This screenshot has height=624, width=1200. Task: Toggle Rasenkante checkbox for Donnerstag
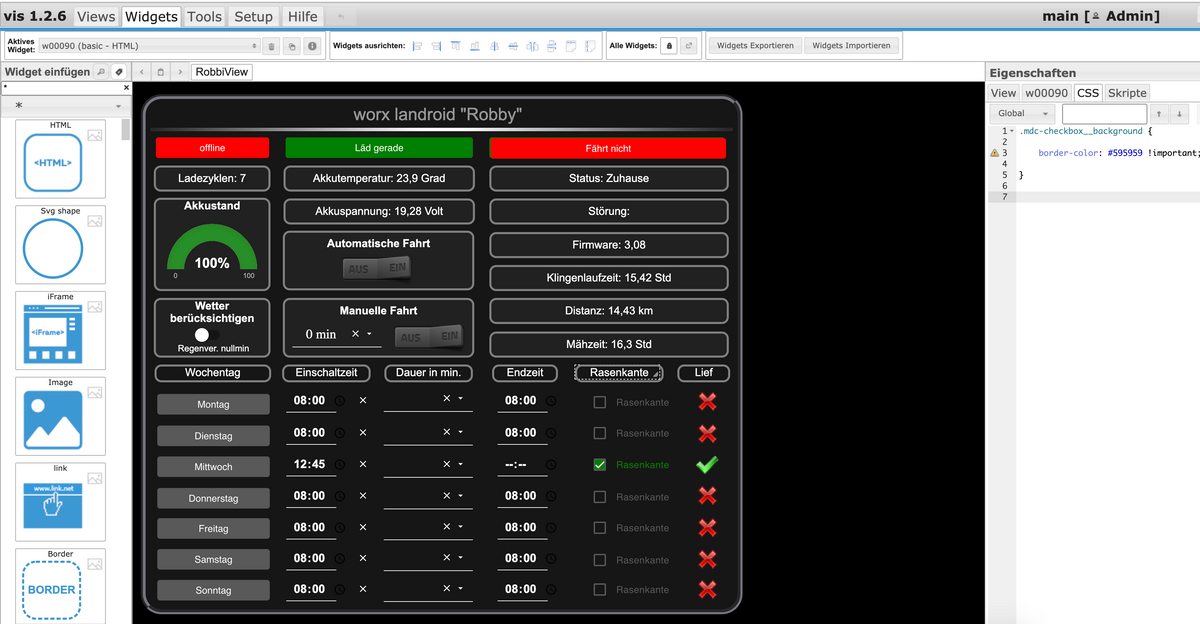point(600,496)
